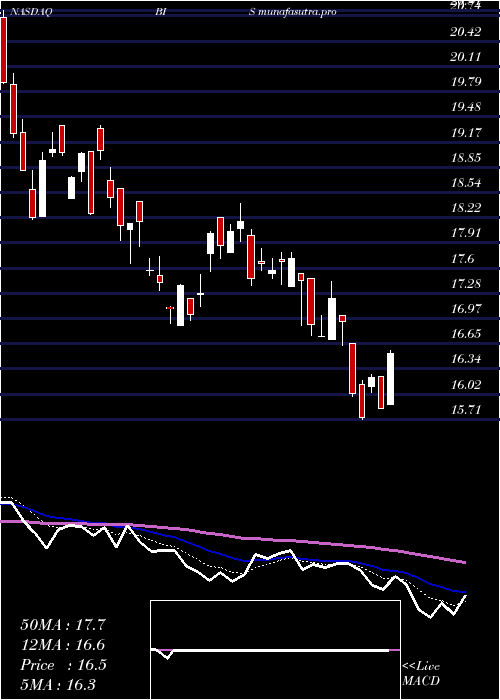Click the Price : 16.5 readout
The width and height of the screenshot is (500, 700).
(63, 665)
